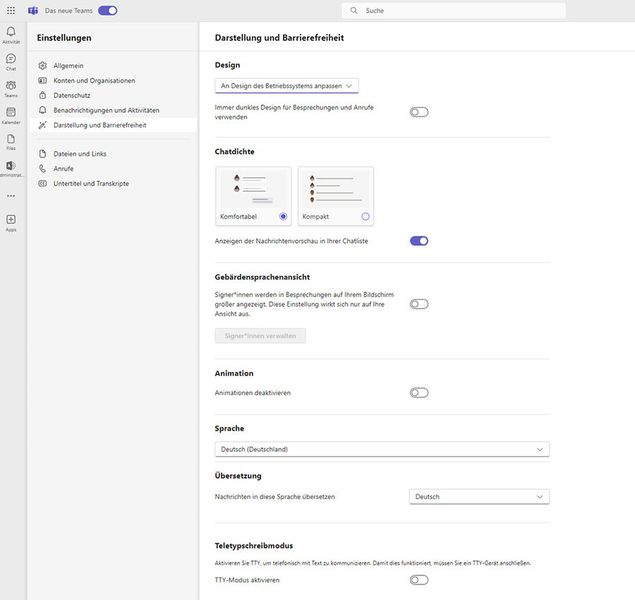635x600 pixels.
Task: Disable the Nachrichtenvorschau in Chatliste toggle
Action: point(419,241)
